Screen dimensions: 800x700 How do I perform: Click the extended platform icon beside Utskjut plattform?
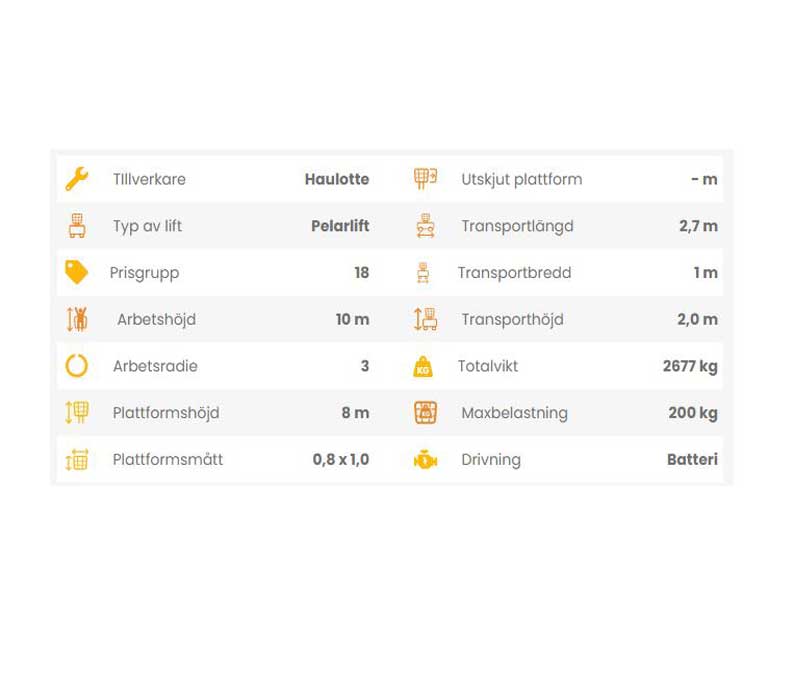tap(425, 179)
